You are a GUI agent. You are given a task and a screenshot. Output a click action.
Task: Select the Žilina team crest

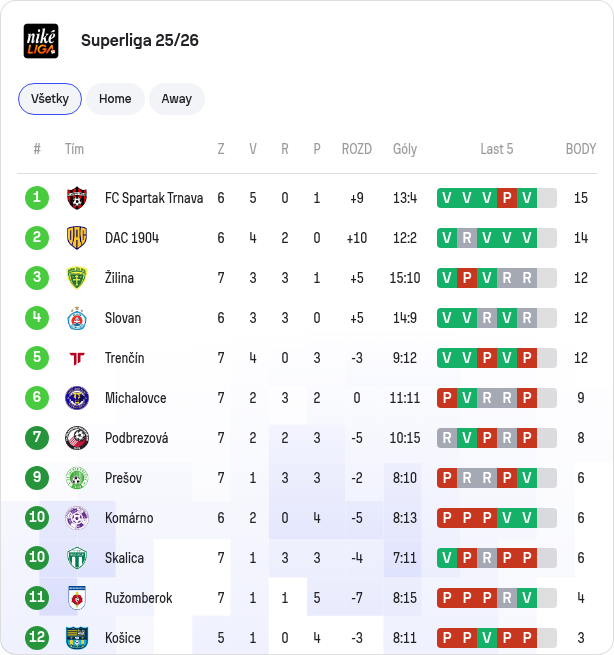tap(77, 278)
